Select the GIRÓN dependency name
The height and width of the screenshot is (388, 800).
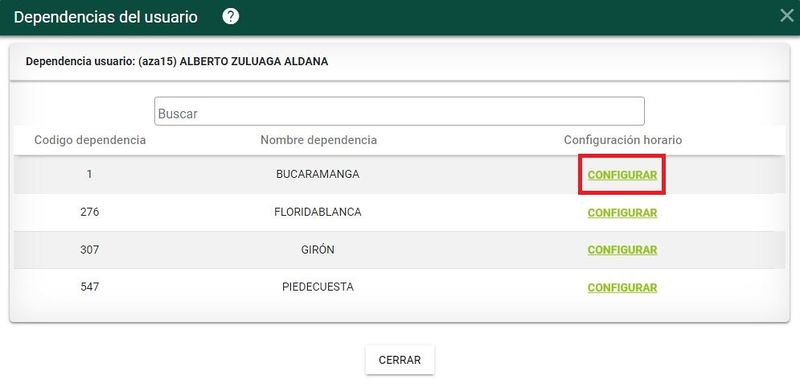coord(317,250)
